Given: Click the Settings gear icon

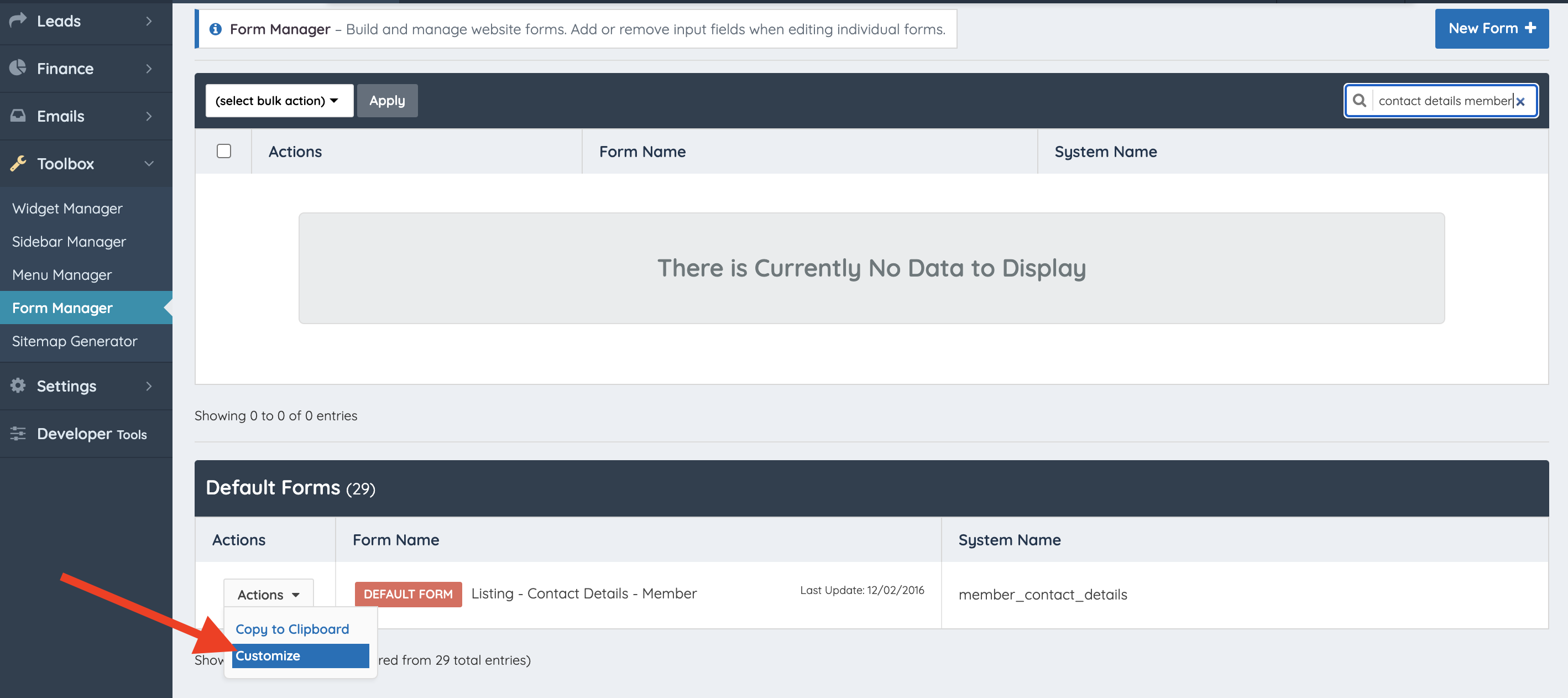Looking at the screenshot, I should 18,386.
